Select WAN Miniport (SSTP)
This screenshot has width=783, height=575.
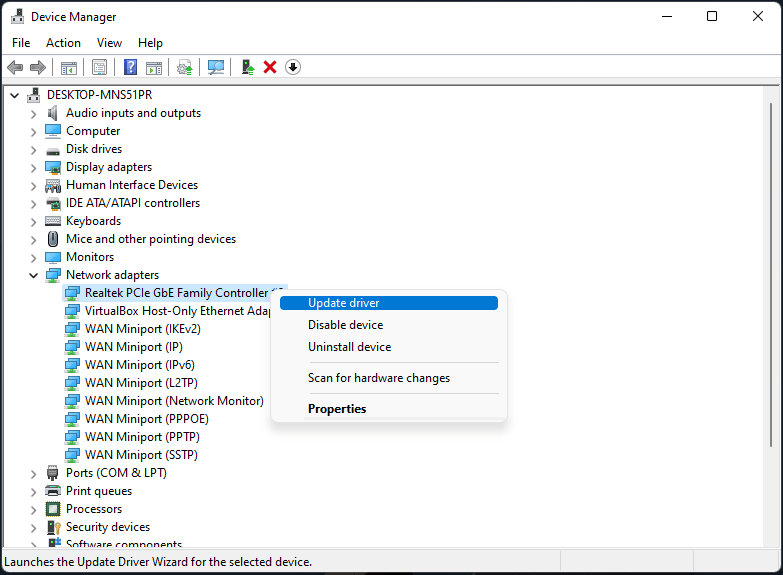tap(141, 455)
